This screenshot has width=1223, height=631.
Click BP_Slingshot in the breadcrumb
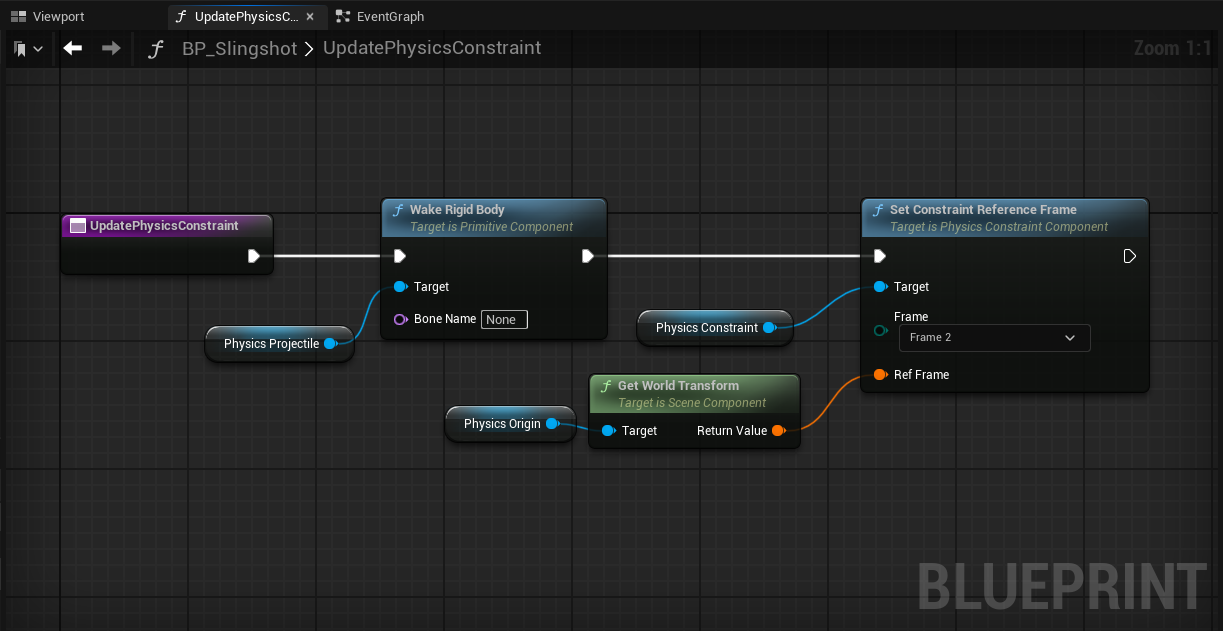pyautogui.click(x=239, y=48)
